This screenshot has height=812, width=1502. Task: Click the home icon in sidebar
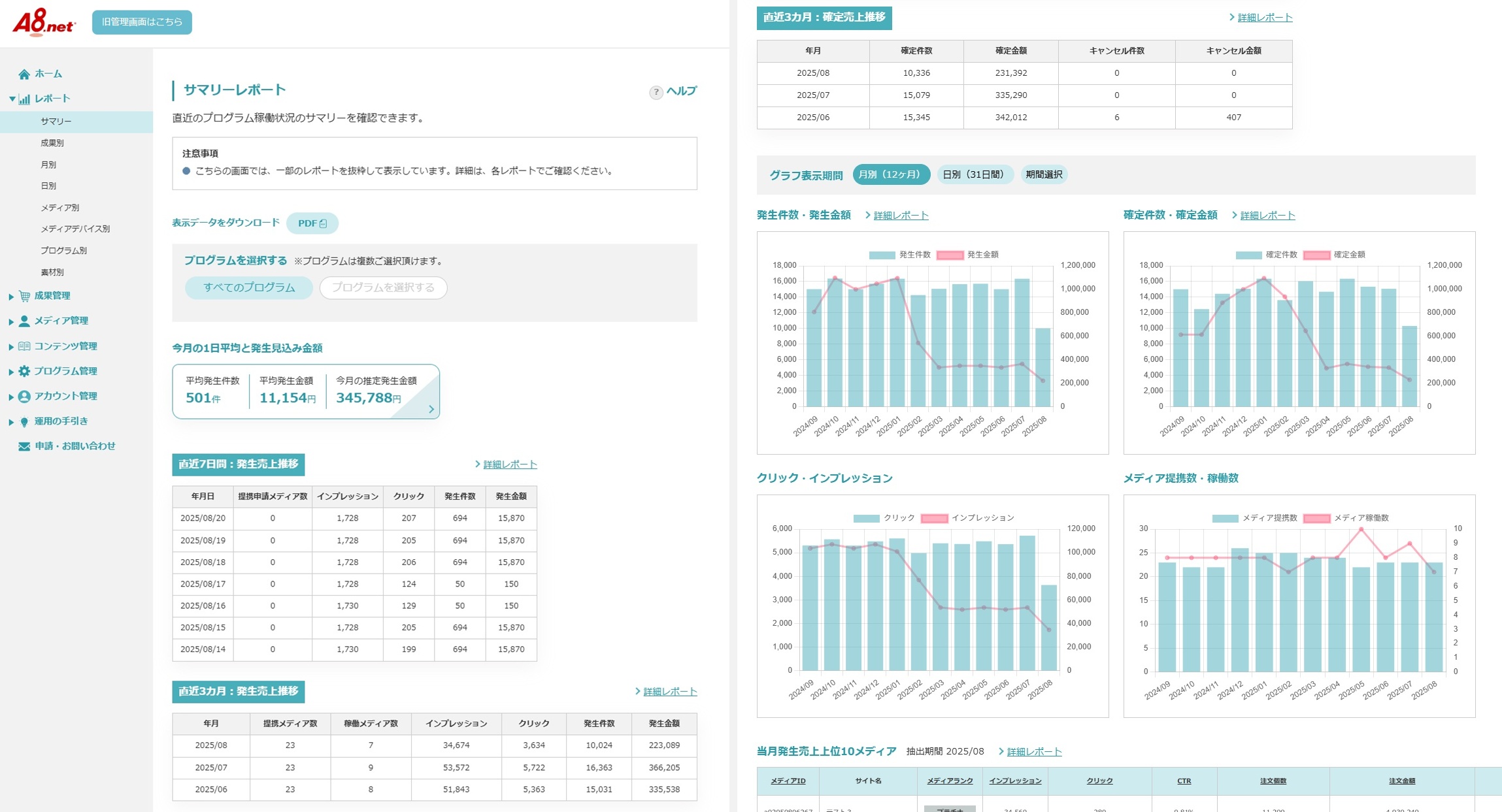click(24, 74)
